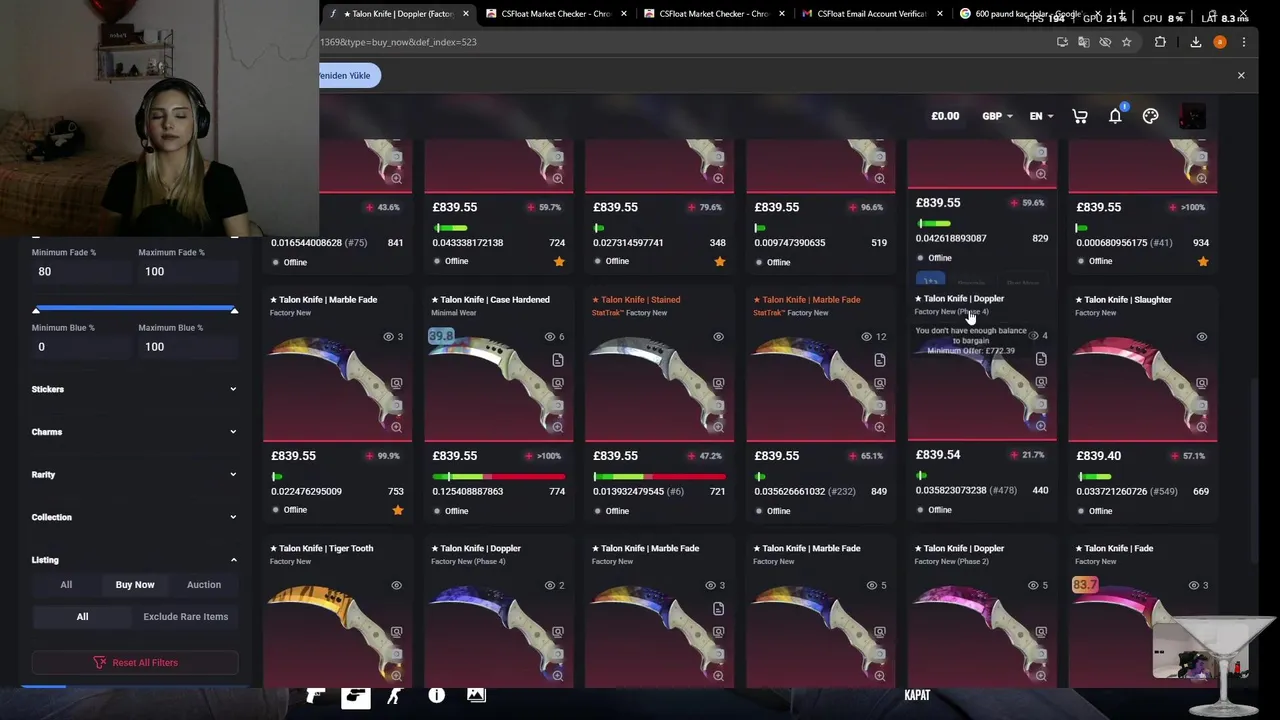Toggle watch eye on Marble Fade 0.0224 card
The height and width of the screenshot is (720, 1280).
click(388, 337)
